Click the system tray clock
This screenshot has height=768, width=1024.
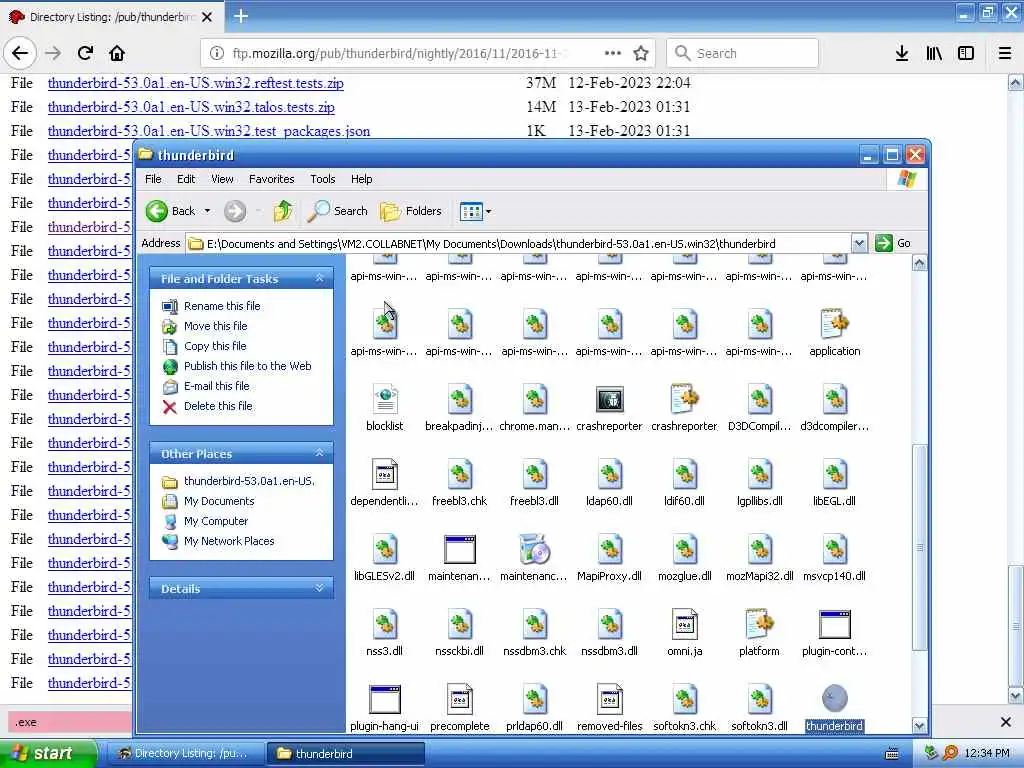coord(987,753)
